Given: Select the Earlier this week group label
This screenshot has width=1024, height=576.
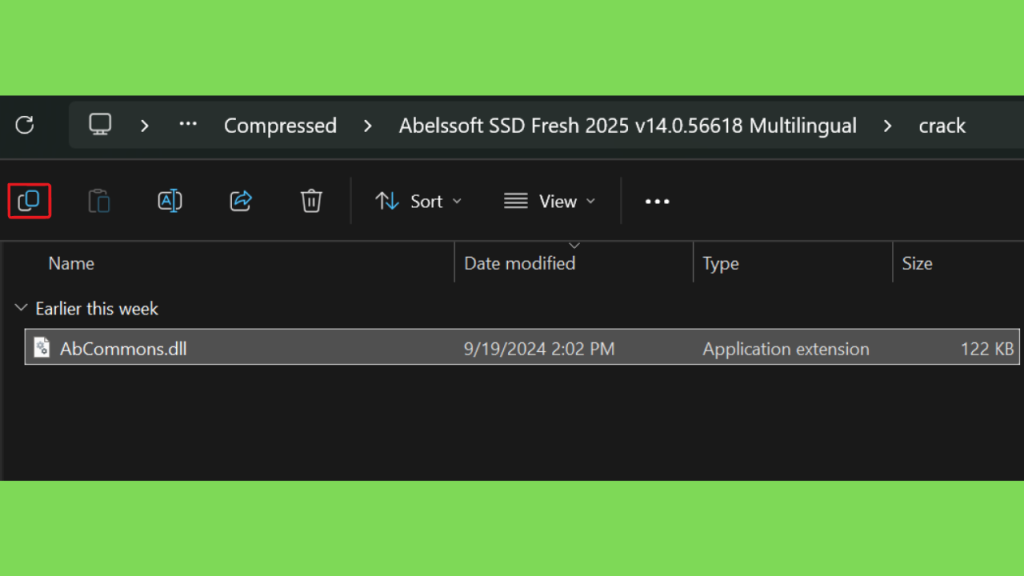Looking at the screenshot, I should click(x=97, y=308).
